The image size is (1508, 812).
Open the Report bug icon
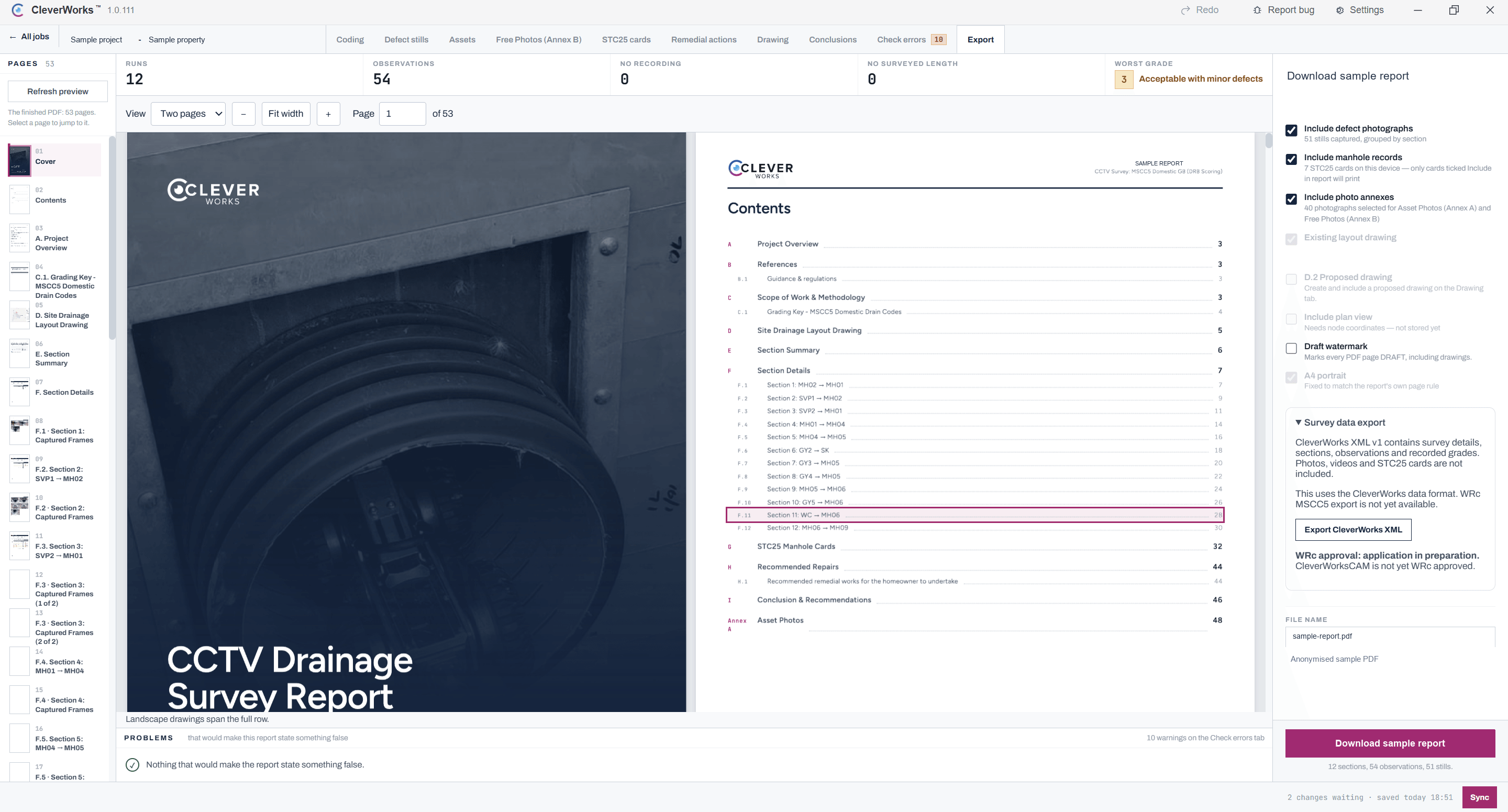click(1257, 10)
